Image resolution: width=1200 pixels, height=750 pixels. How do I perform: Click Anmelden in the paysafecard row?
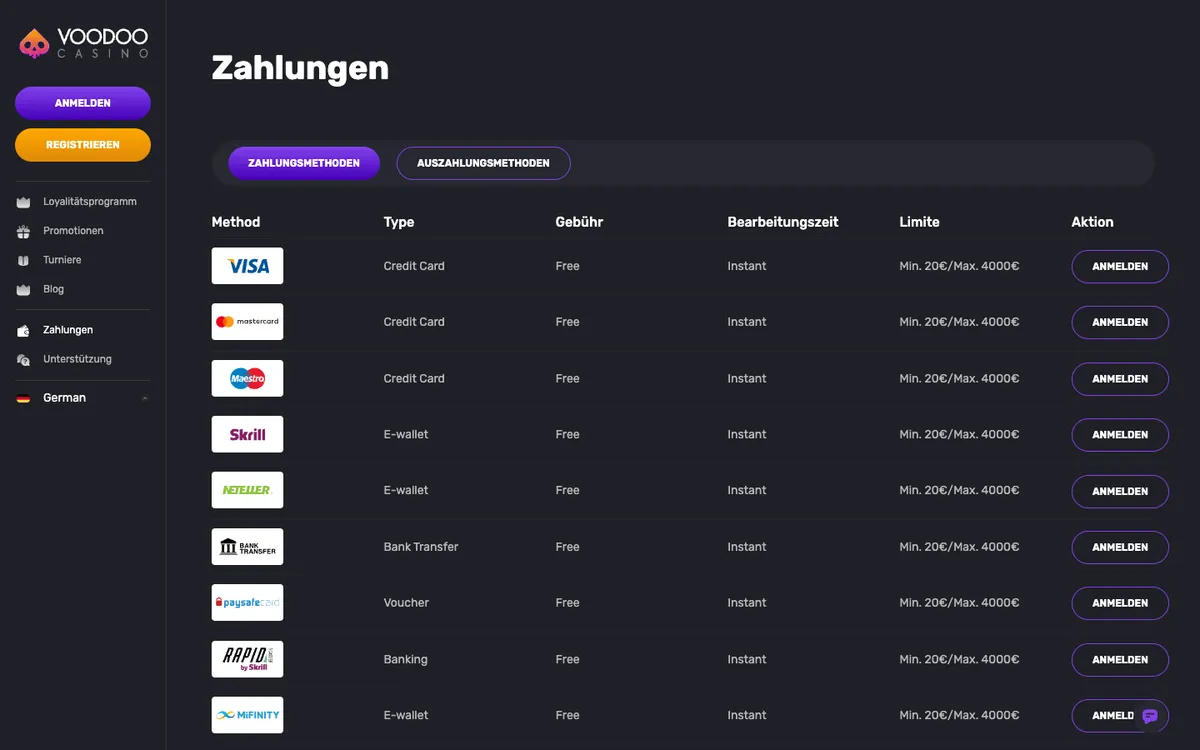click(x=1120, y=603)
